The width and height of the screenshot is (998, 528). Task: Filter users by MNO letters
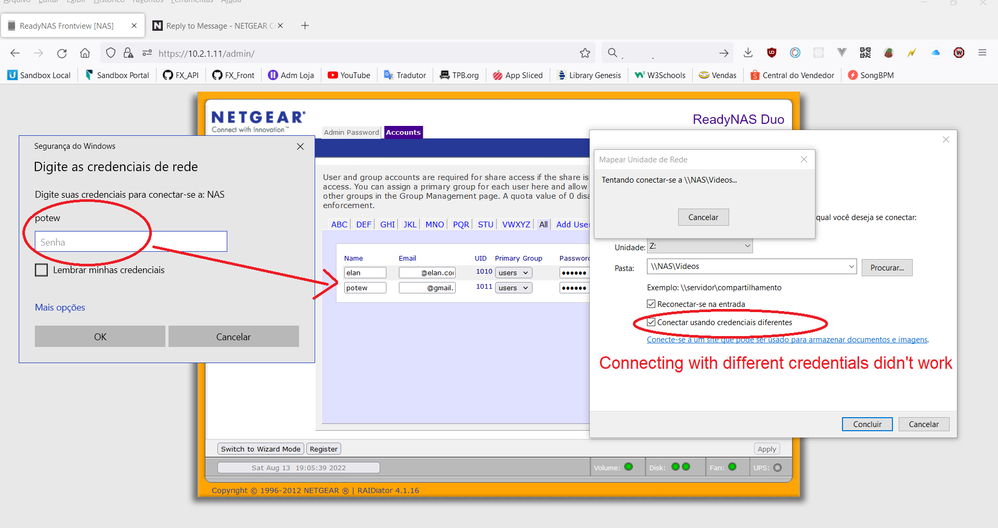click(x=435, y=225)
